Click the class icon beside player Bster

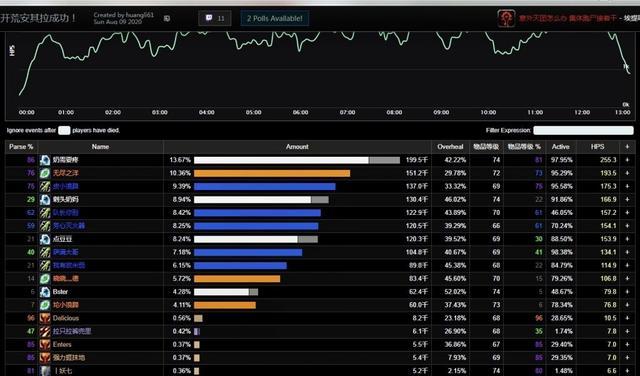45,292
